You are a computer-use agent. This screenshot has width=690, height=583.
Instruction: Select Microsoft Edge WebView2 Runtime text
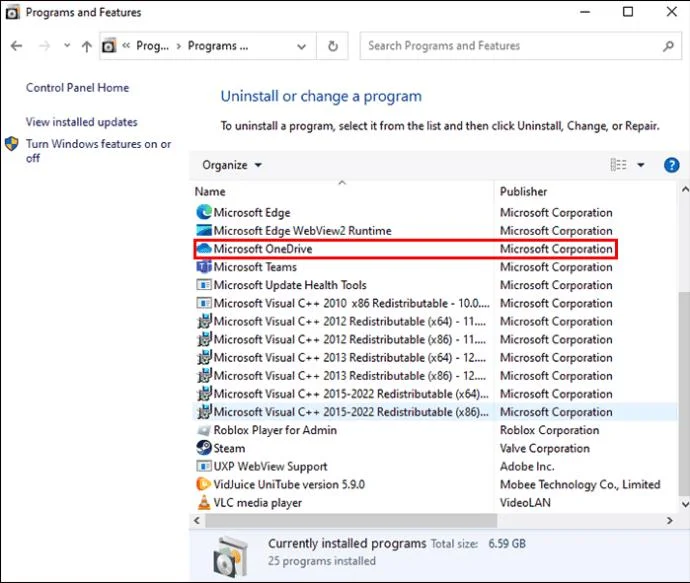(302, 231)
